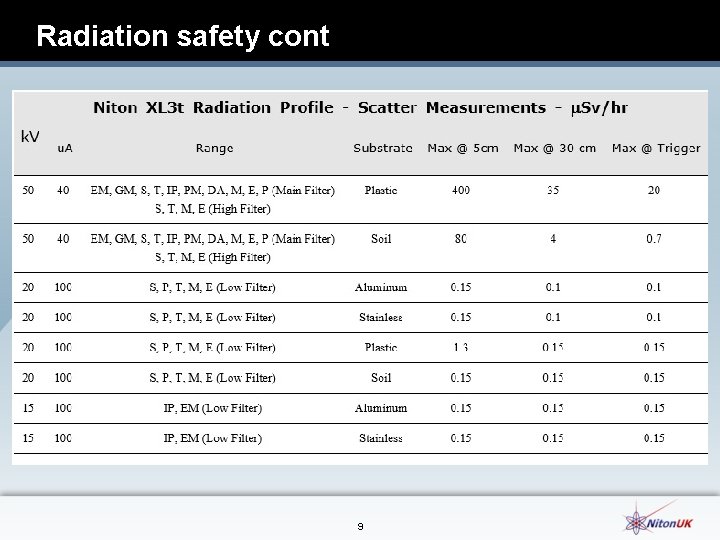Select the slide title 'Radiation safety cont'
Viewport: 720px width, 540px height.
tap(183, 36)
